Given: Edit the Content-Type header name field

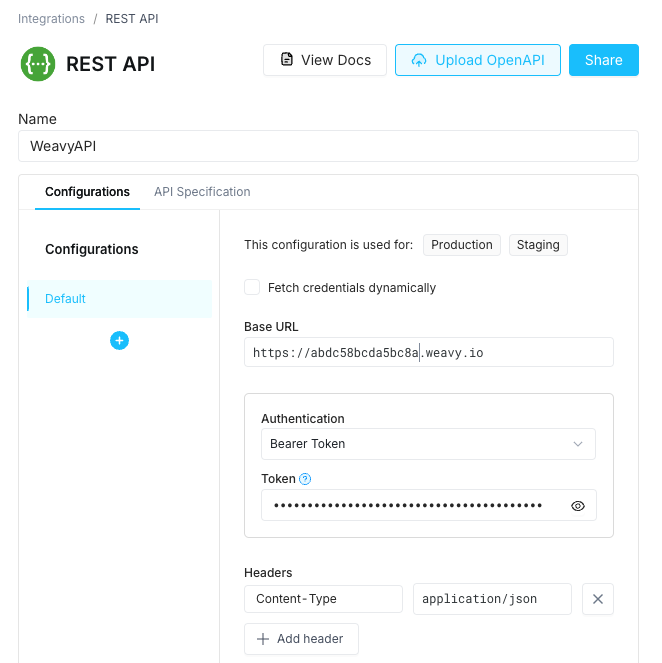Looking at the screenshot, I should pyautogui.click(x=323, y=599).
